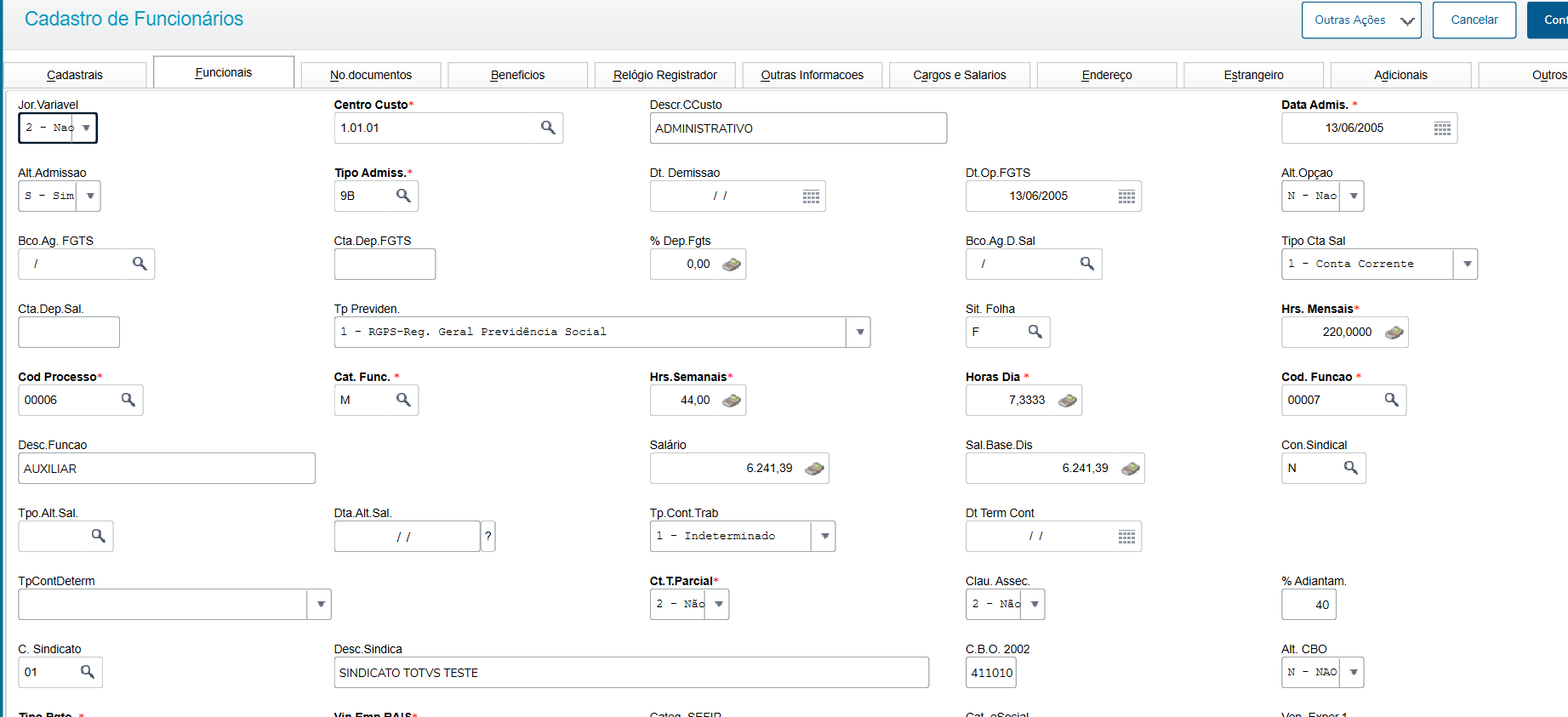
Task: Click the C. Sindicato search icon
Action: (87, 672)
